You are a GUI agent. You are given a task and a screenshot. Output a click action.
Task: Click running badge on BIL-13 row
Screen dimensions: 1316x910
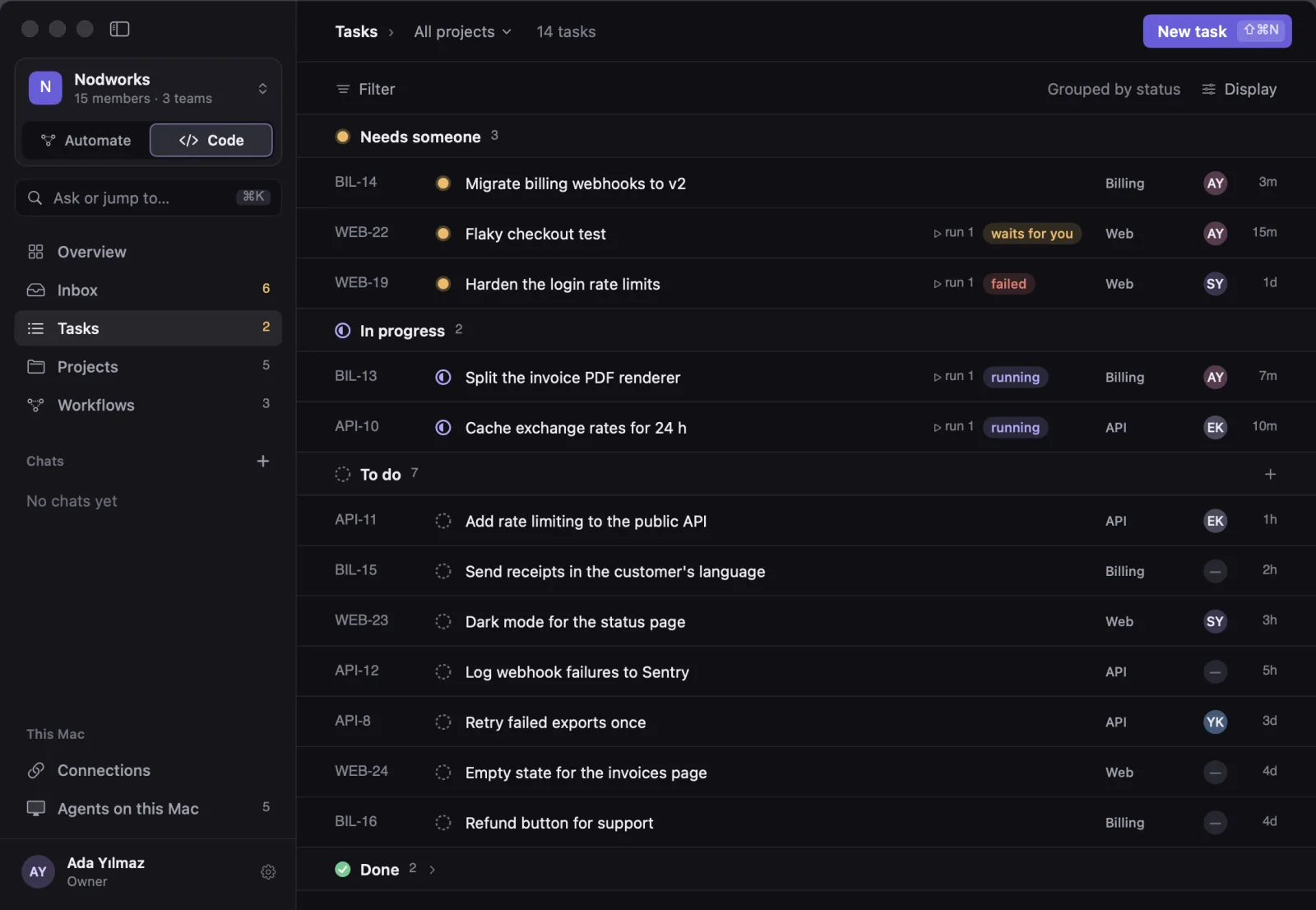[1015, 378]
